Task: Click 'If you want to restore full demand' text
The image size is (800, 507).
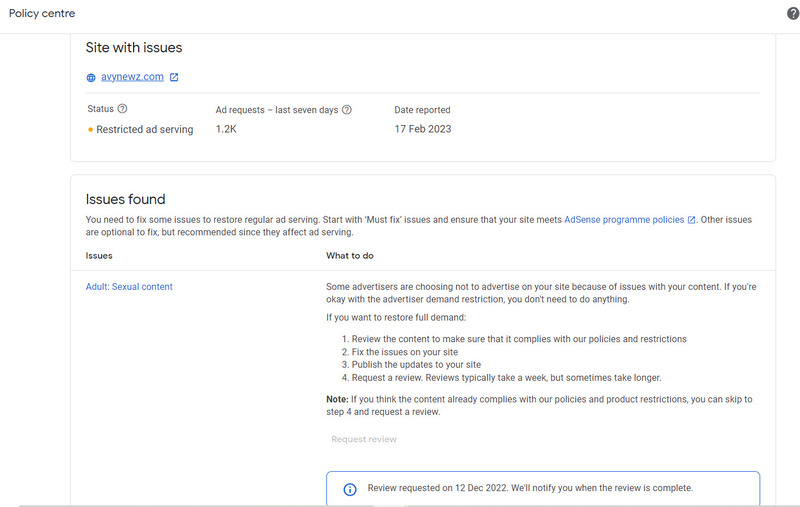Action: (x=396, y=317)
